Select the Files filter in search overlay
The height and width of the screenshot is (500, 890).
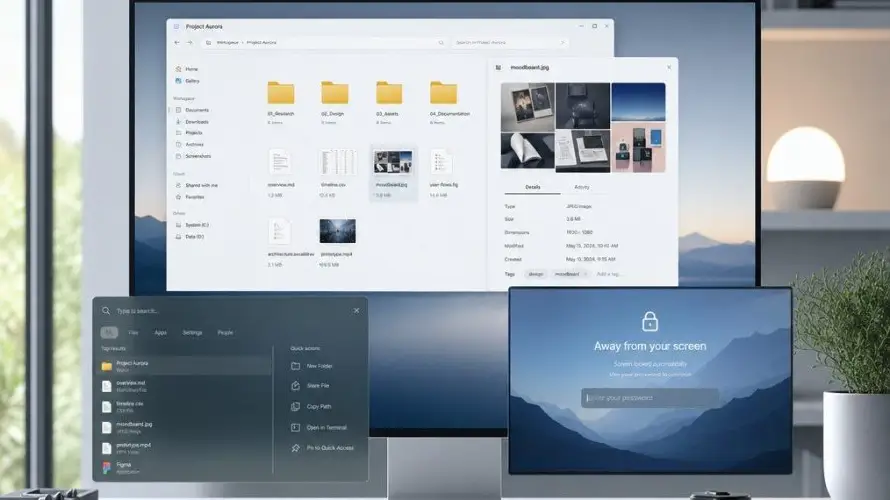[x=133, y=333]
